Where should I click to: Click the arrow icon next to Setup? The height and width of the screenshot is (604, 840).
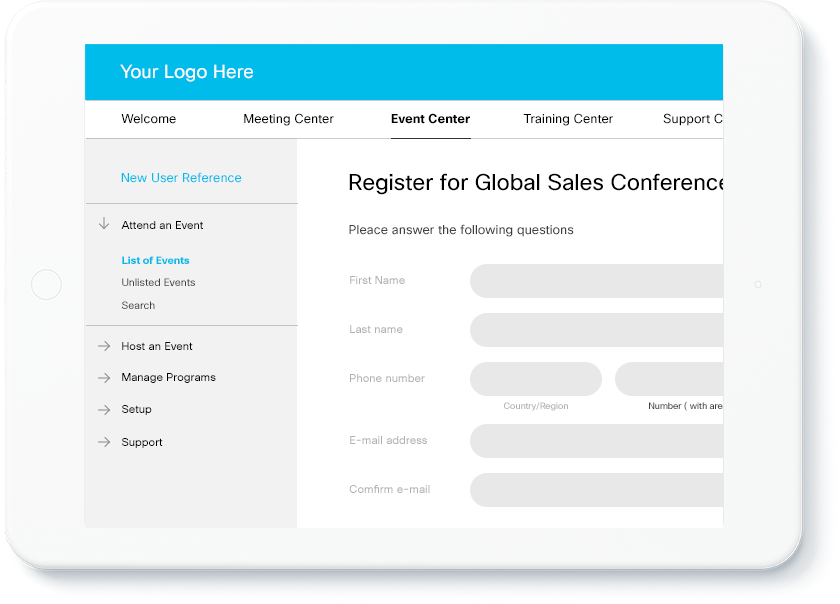point(103,409)
